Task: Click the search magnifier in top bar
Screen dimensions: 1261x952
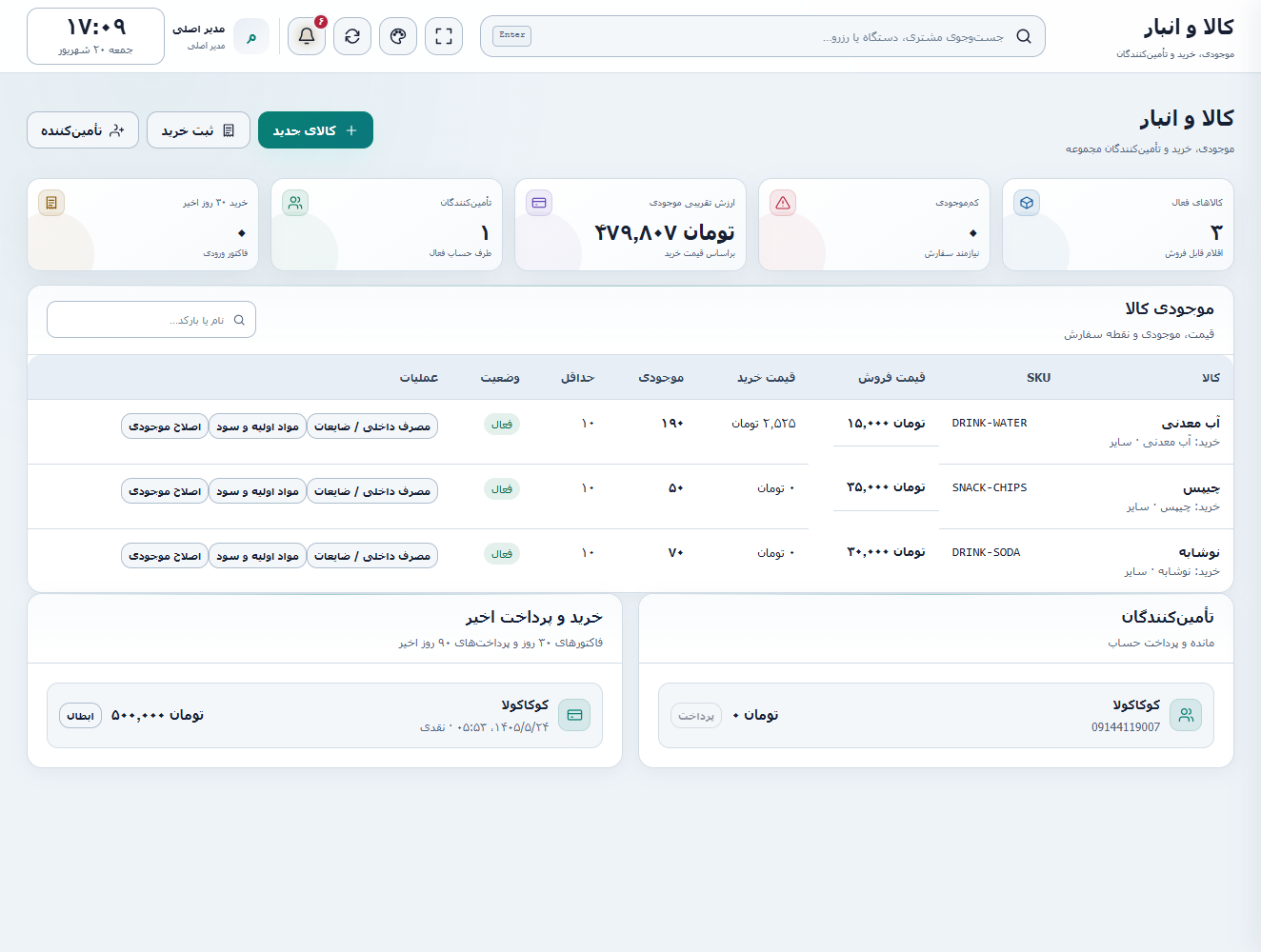Action: (1024, 36)
